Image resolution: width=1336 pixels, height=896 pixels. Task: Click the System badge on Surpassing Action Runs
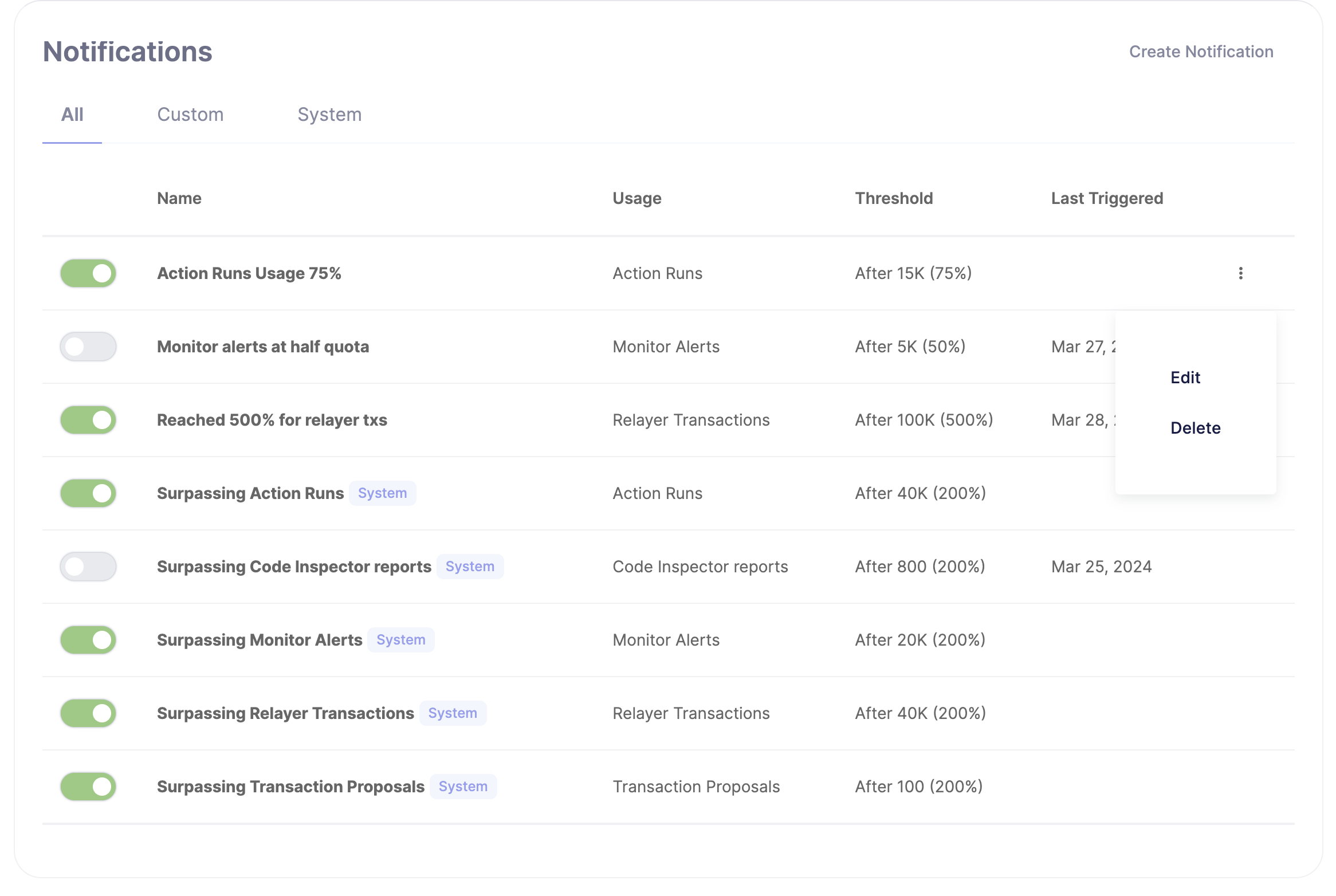(384, 492)
